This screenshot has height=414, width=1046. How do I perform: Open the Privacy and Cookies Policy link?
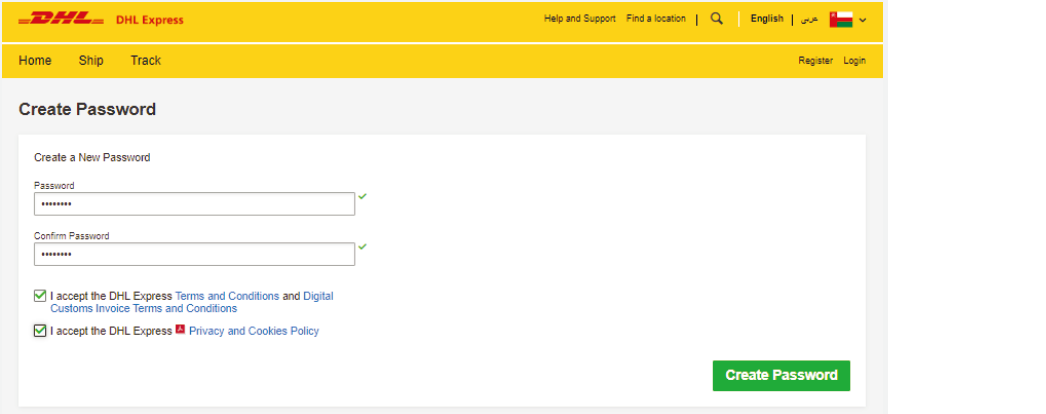[254, 331]
